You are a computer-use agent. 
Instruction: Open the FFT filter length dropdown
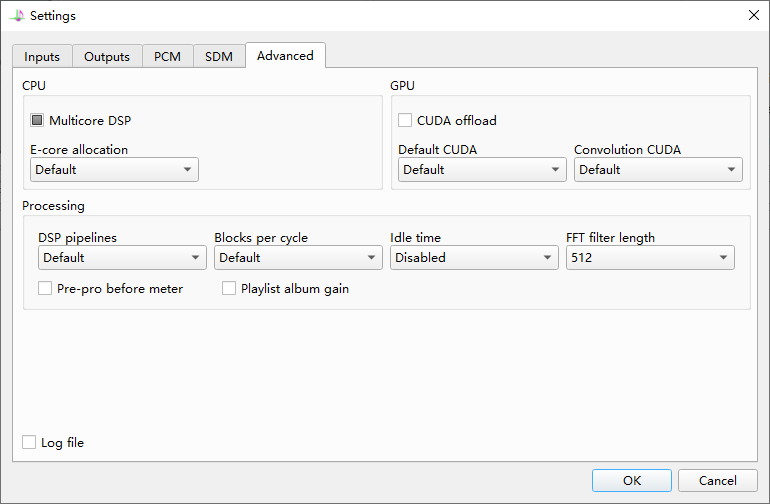click(x=650, y=258)
